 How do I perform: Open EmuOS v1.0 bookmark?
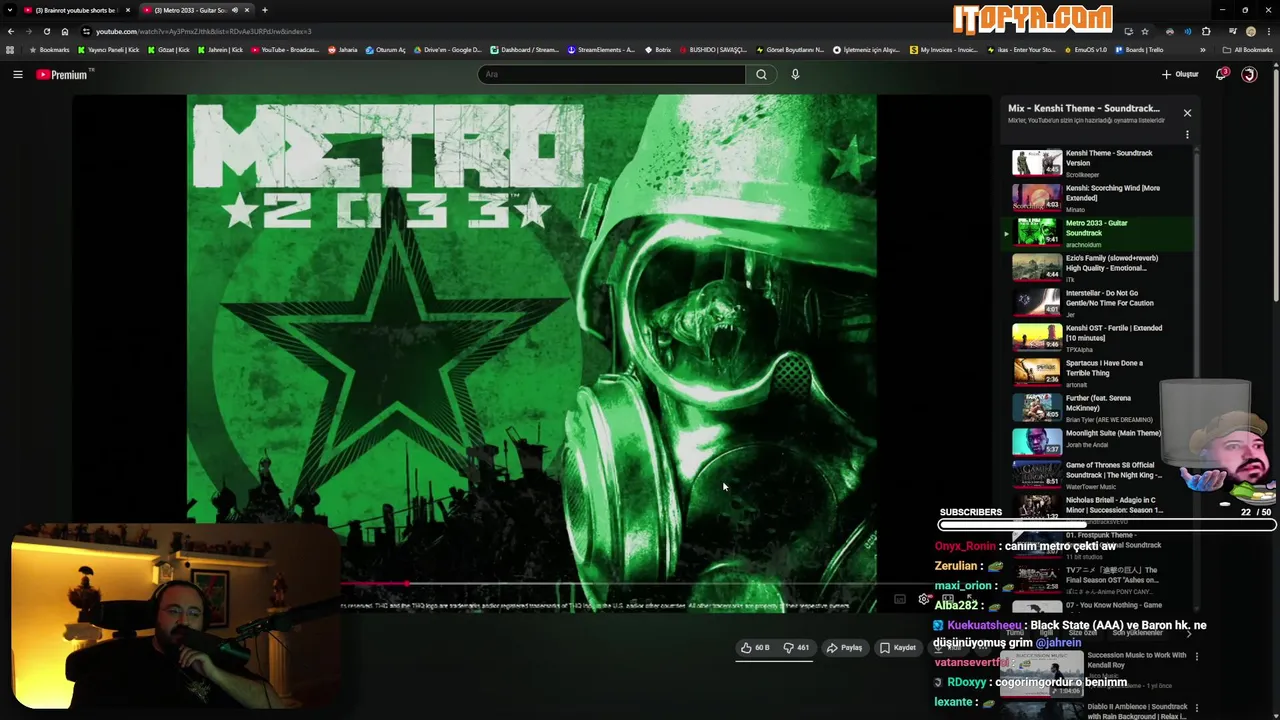pos(1085,50)
